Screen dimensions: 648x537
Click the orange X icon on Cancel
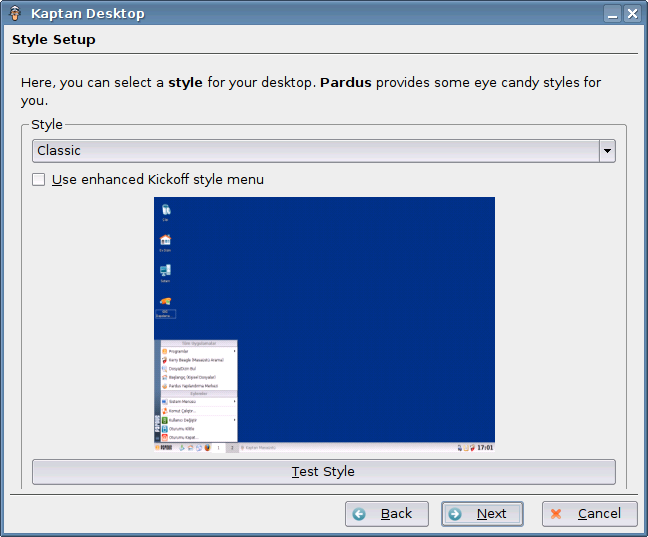[x=556, y=514]
